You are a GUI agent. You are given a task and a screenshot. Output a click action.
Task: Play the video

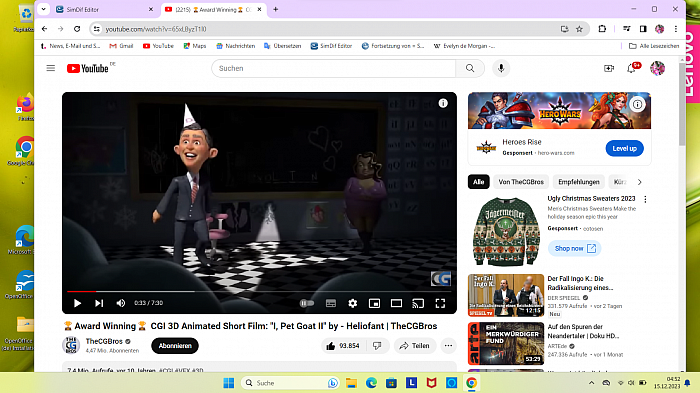click(77, 303)
